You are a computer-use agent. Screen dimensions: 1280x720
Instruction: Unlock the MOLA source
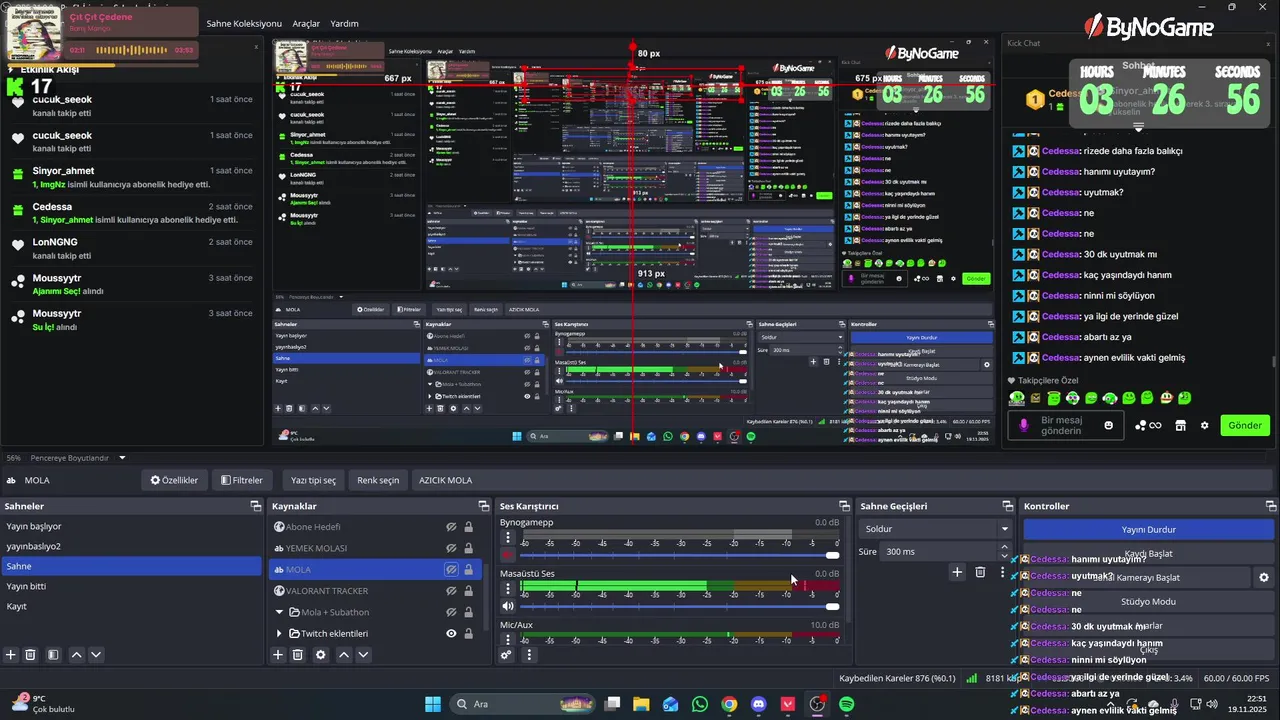[468, 569]
